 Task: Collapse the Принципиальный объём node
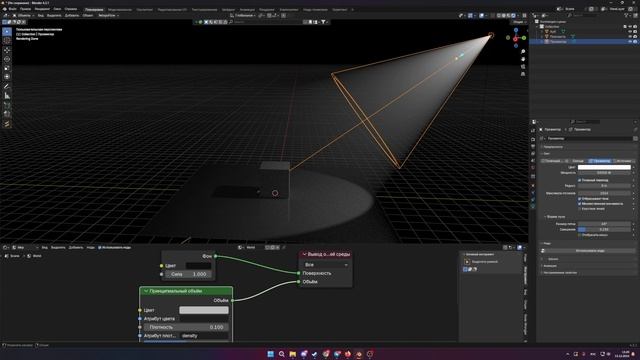click(146, 291)
